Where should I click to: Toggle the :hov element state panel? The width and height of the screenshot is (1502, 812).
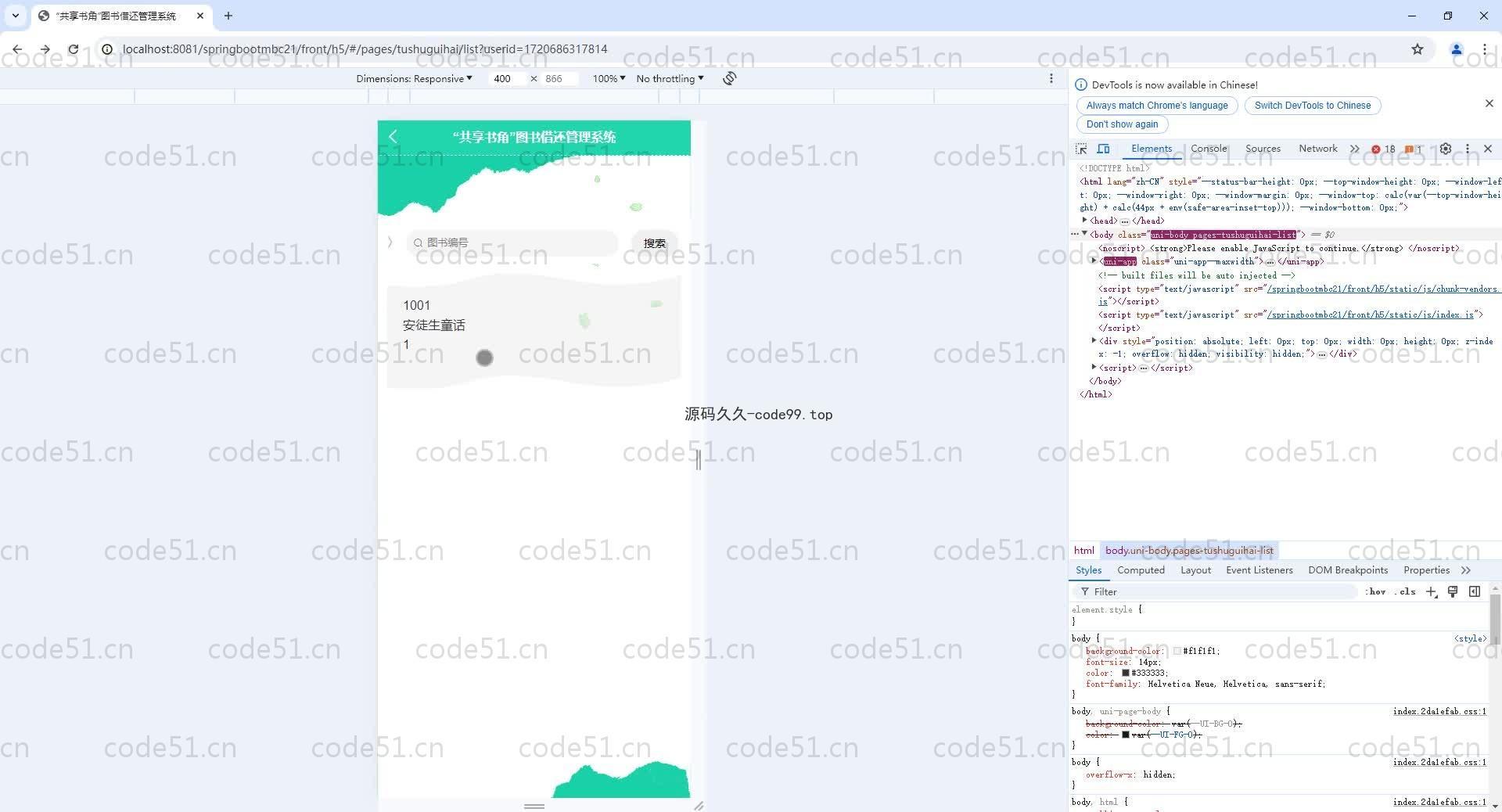(1376, 591)
